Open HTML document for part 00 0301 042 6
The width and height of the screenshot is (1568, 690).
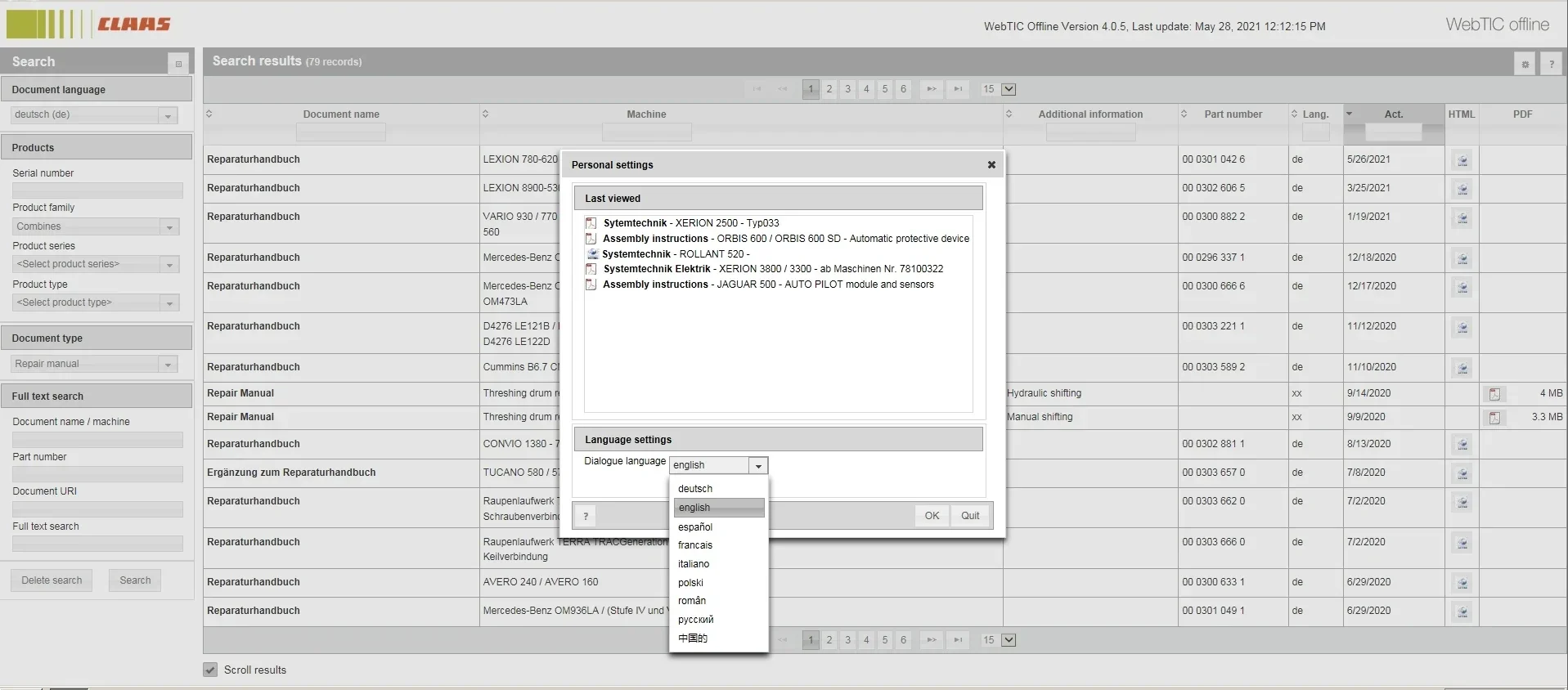[1462, 161]
